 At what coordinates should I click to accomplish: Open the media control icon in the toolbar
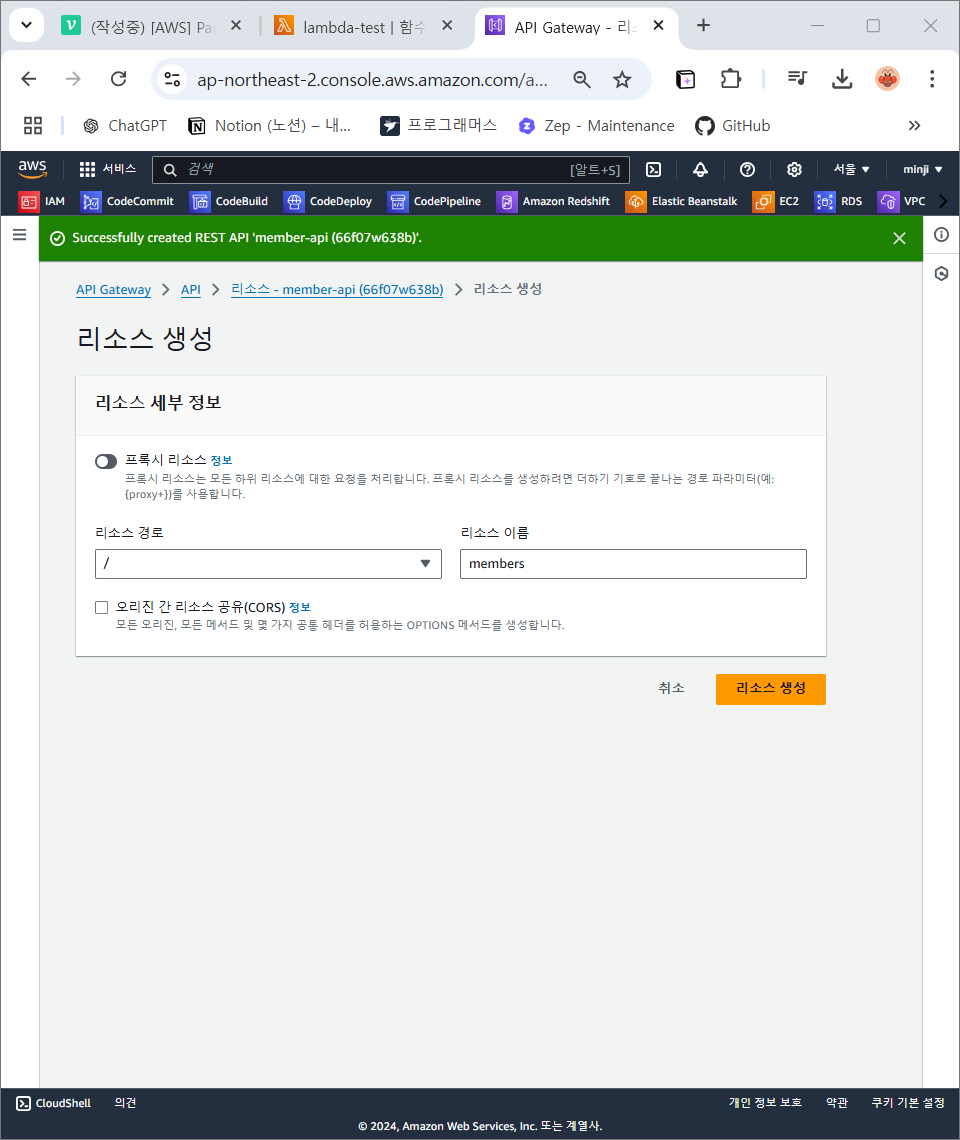(x=797, y=79)
